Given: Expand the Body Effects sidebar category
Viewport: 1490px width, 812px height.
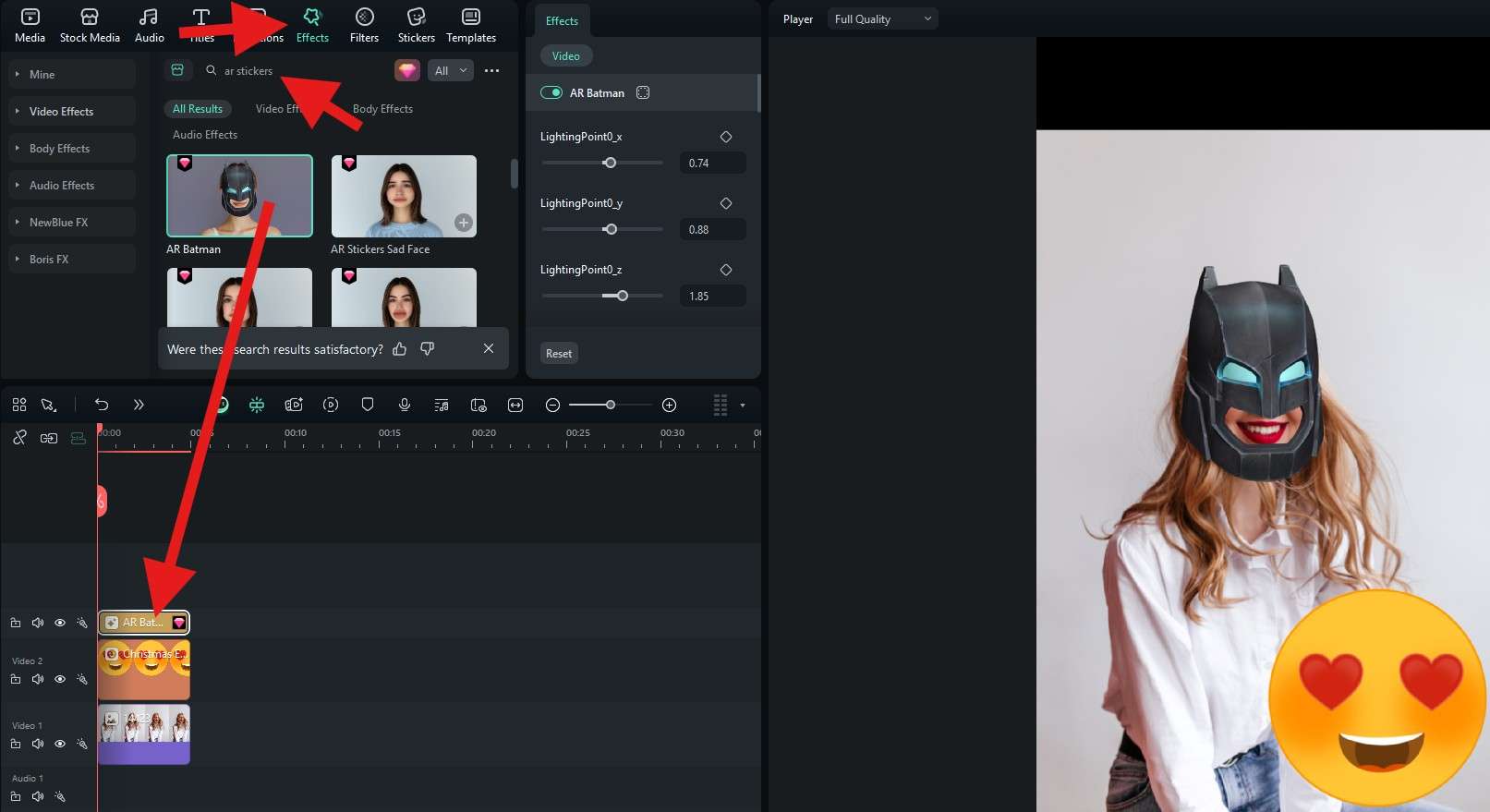Looking at the screenshot, I should 71,148.
